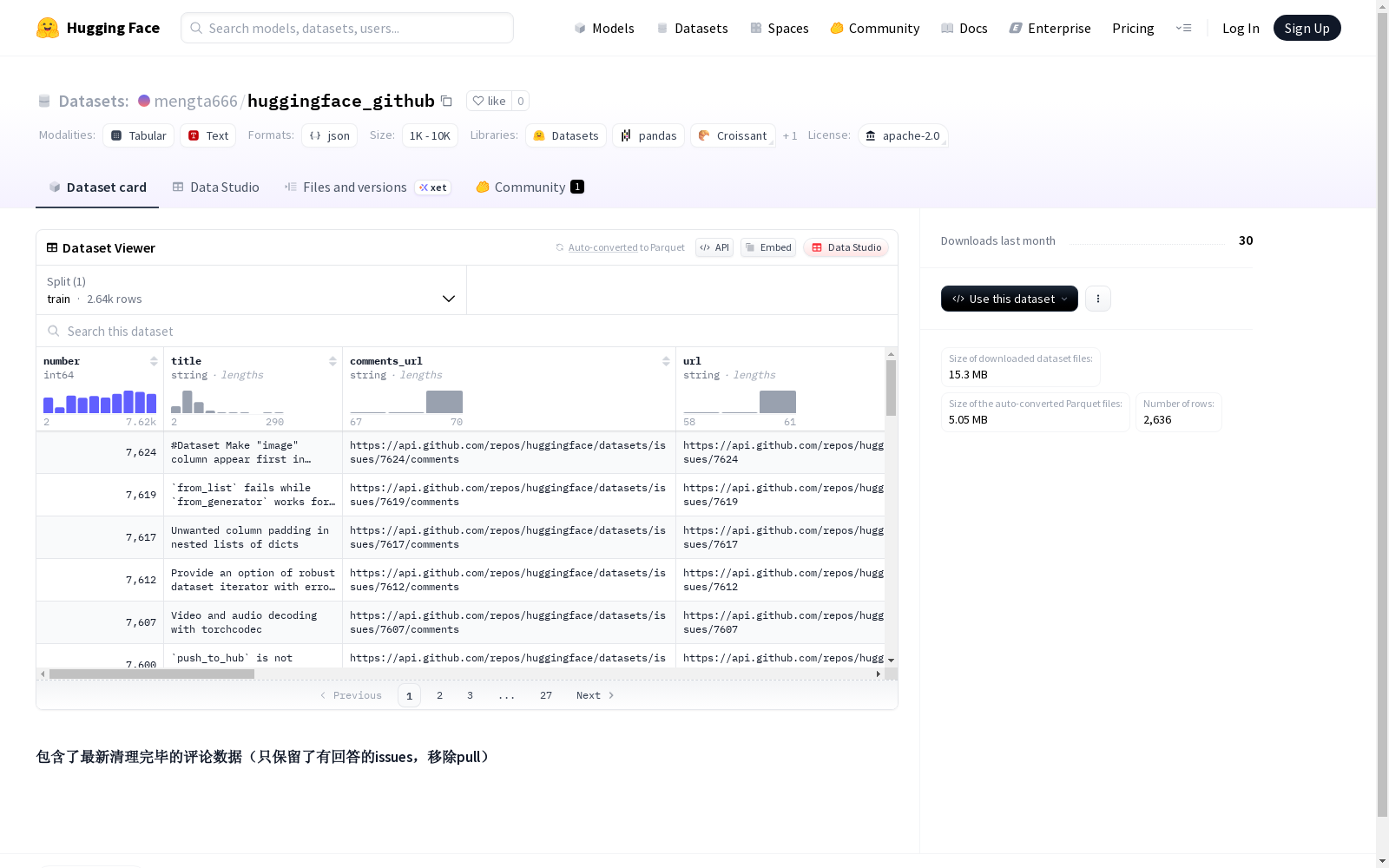1389x868 pixels.
Task: Open the mengta666 profile link
Action: pos(195,101)
